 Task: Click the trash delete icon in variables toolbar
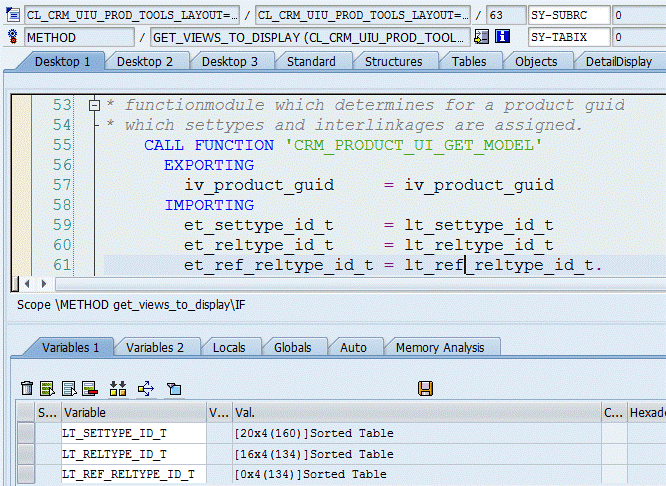(x=27, y=388)
